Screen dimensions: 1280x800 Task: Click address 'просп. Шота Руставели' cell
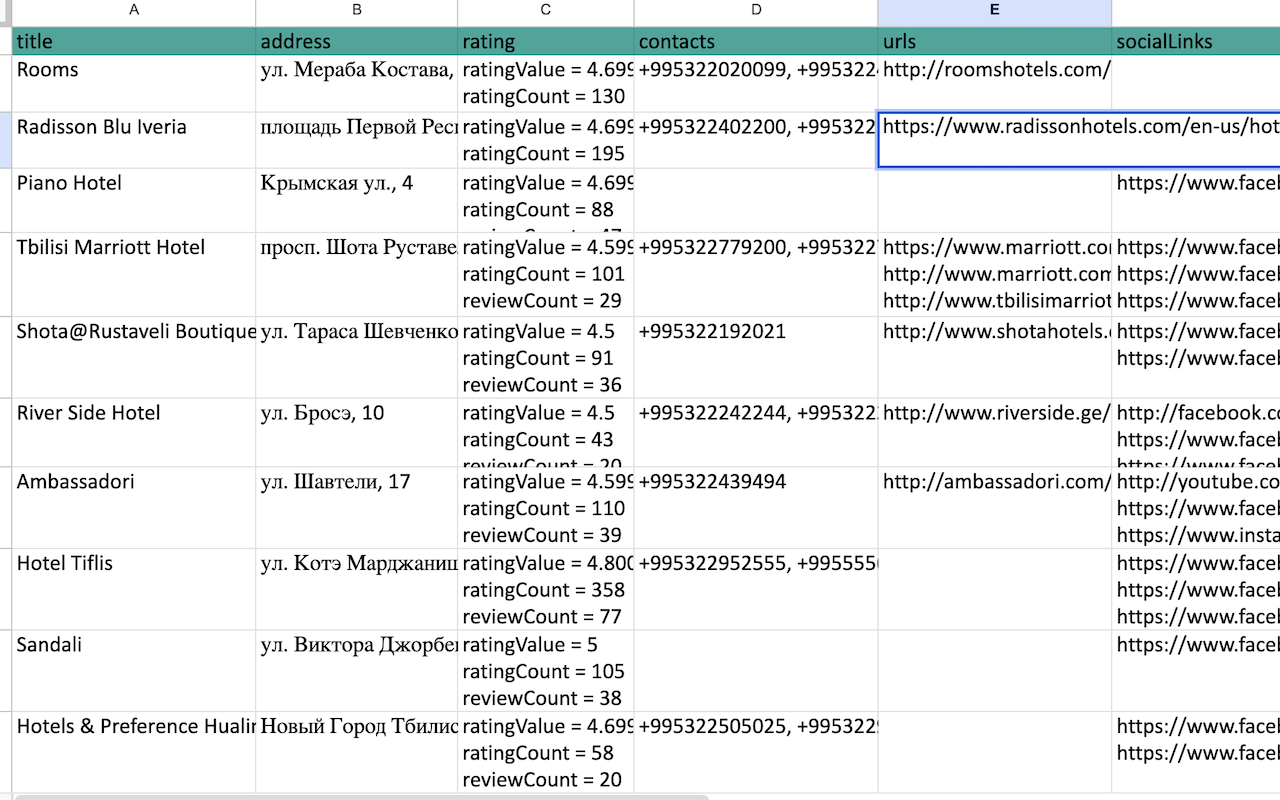tap(357, 274)
